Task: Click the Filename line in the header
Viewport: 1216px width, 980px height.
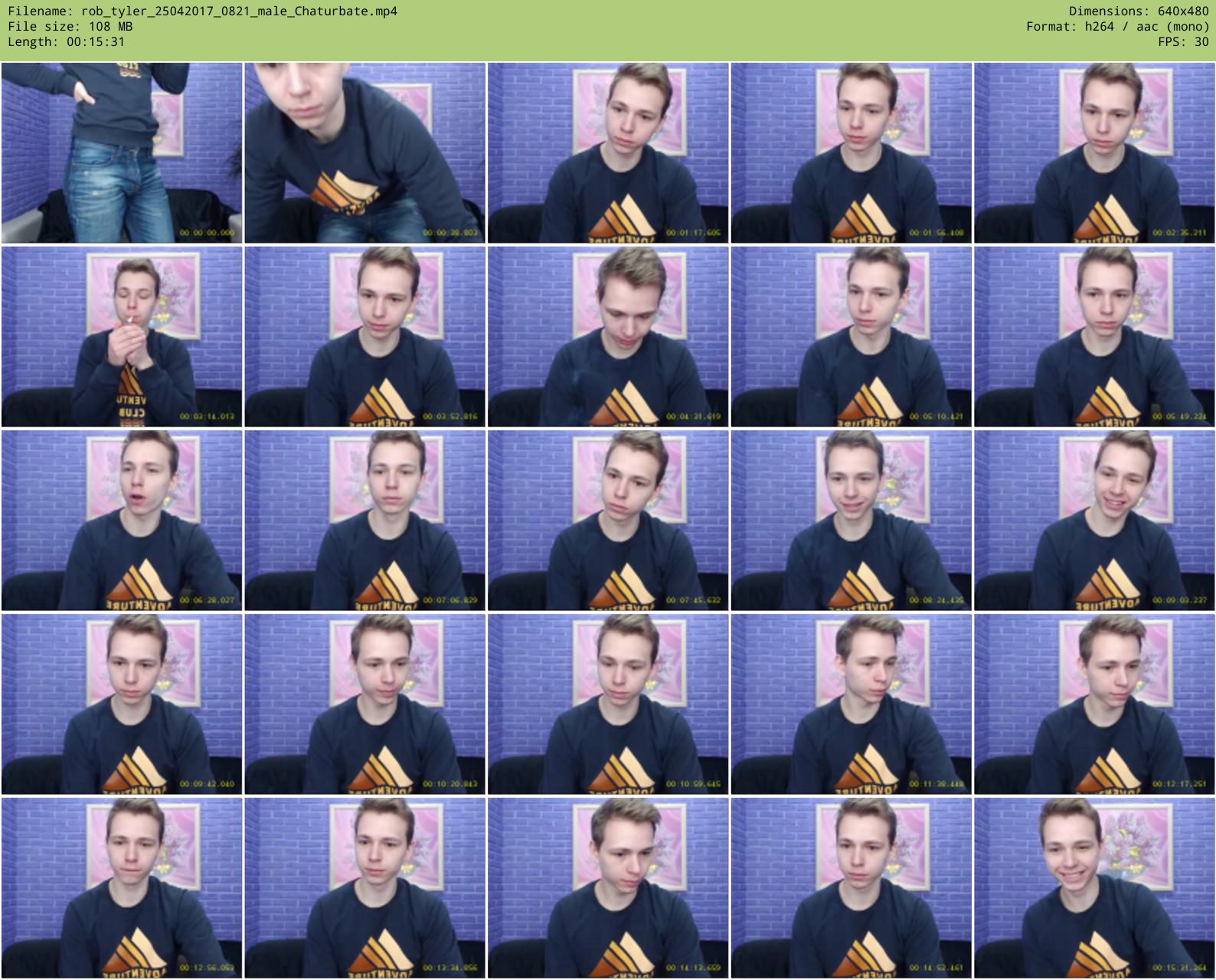Action: coord(203,11)
